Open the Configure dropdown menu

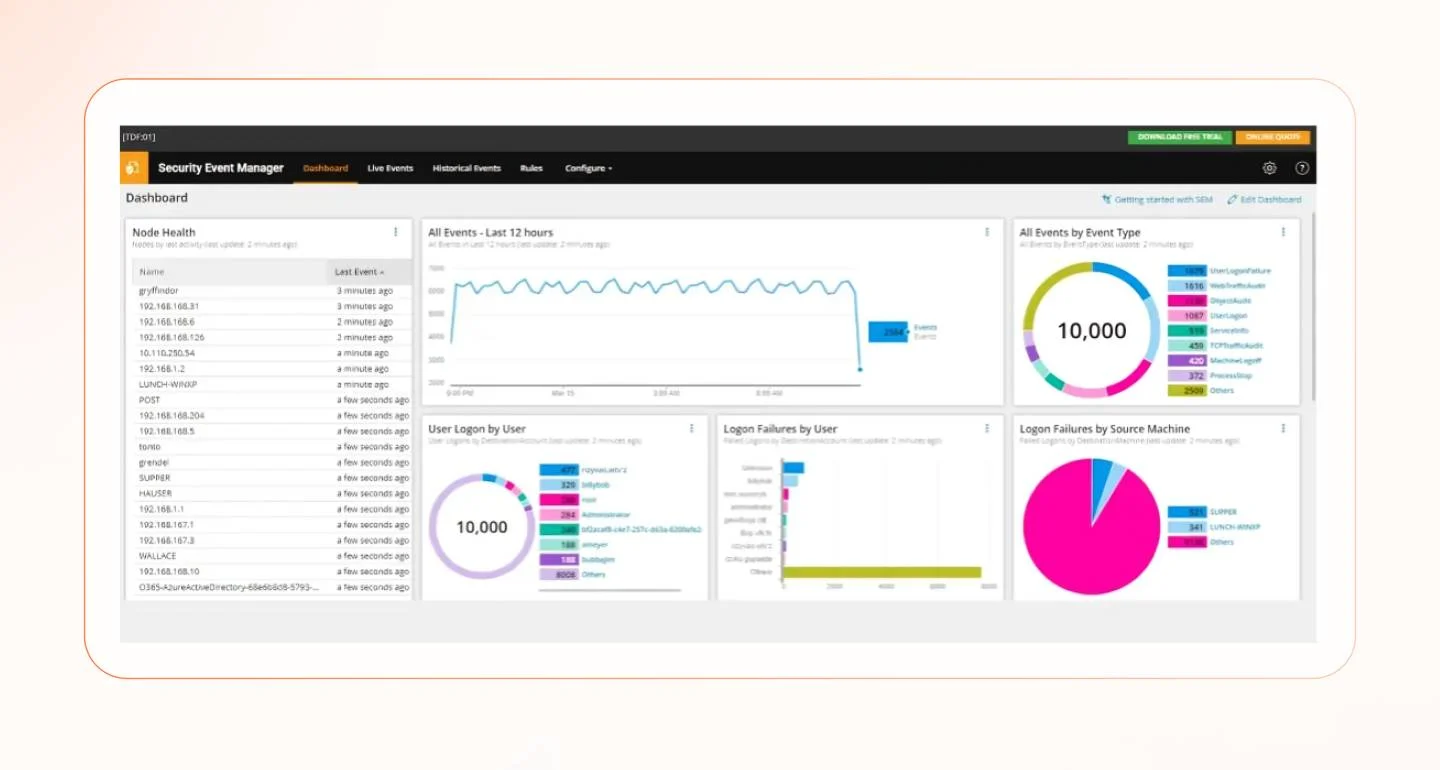coord(588,168)
